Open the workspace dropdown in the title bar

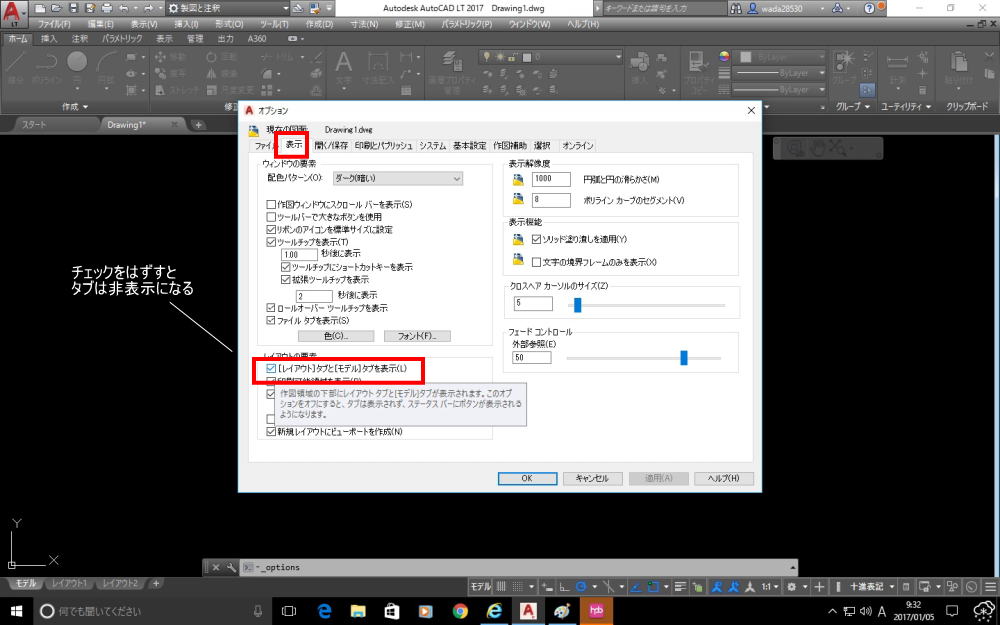click(x=228, y=8)
